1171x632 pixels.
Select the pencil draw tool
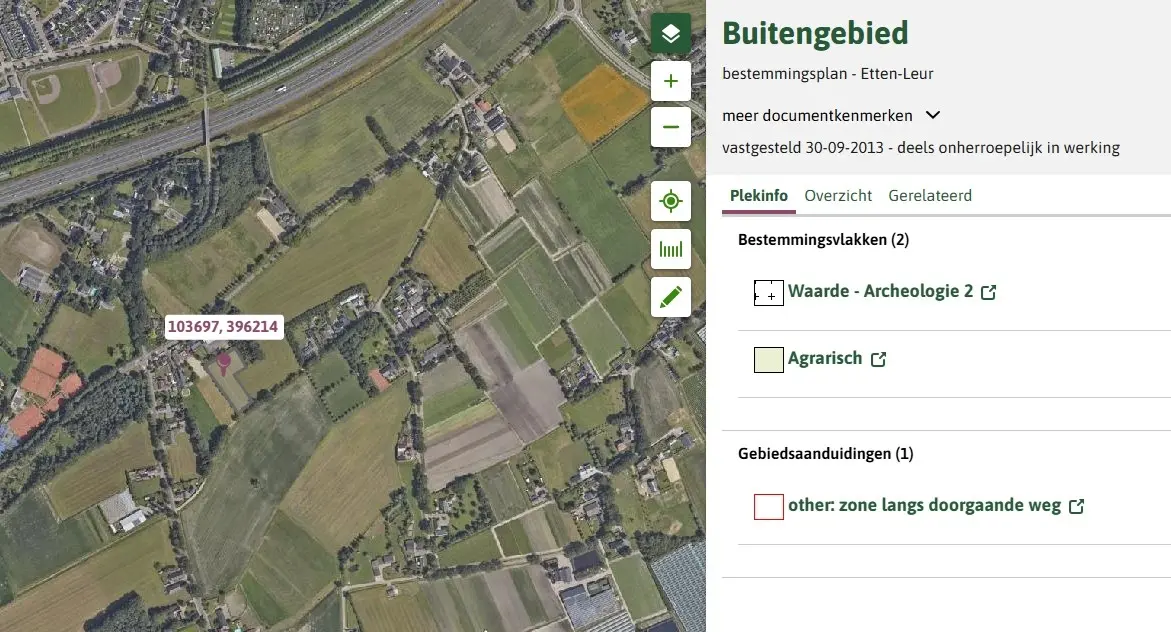pos(671,297)
